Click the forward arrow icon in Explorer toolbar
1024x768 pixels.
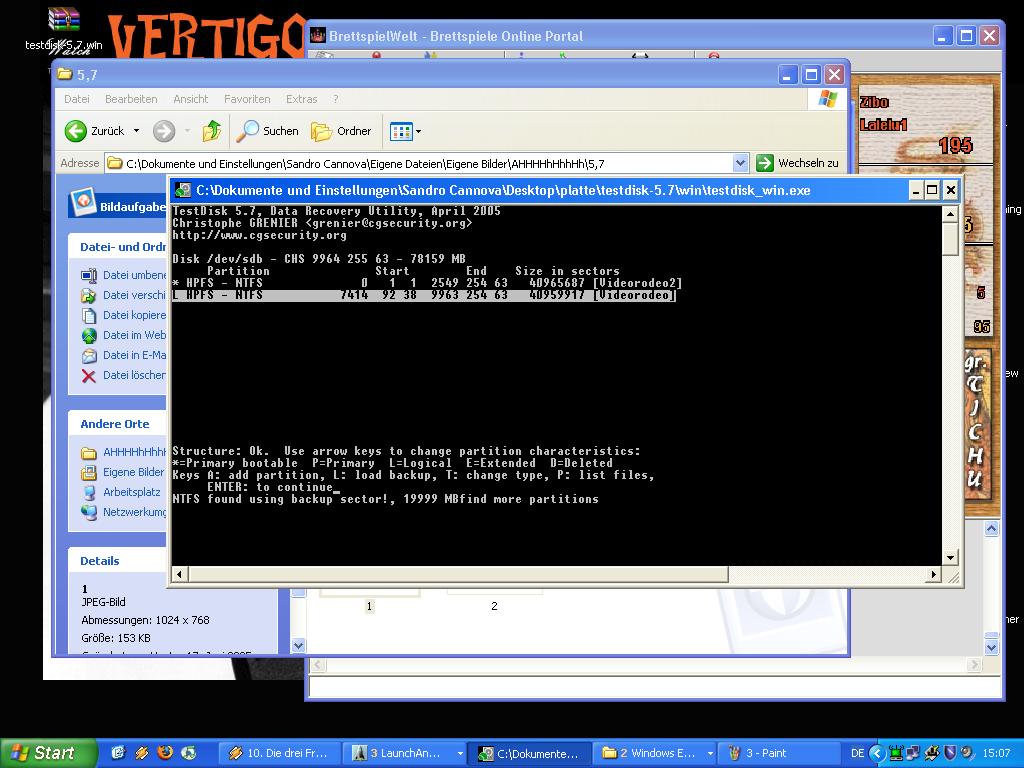164,131
